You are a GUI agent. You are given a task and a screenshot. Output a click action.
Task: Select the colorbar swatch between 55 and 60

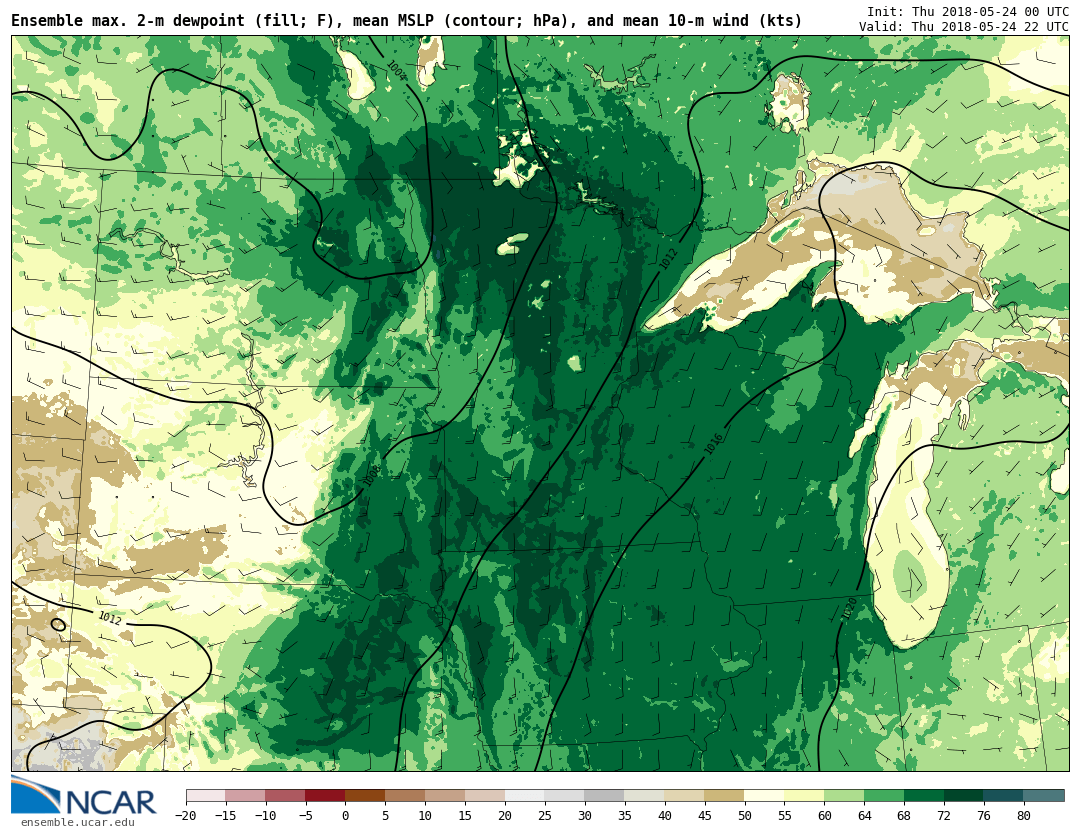click(x=805, y=796)
